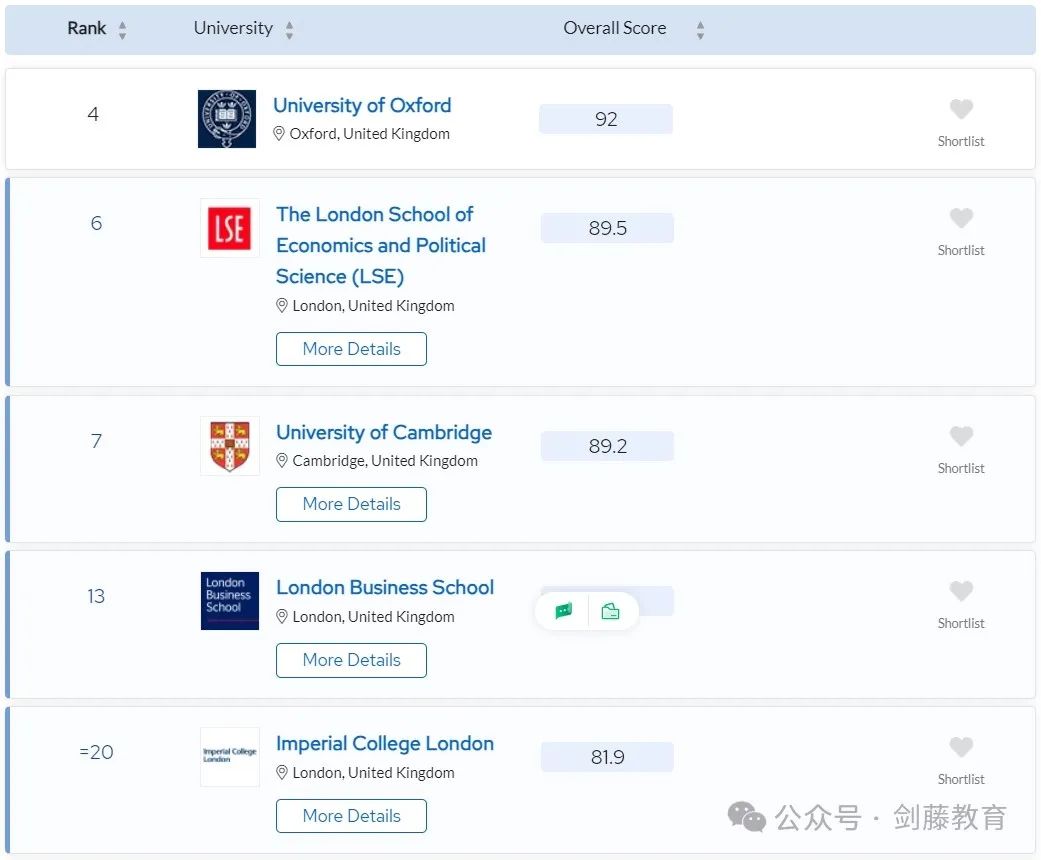Screen dimensions: 1041x860
Task: Click rank =20 in Imperial College row
Action: click(x=96, y=752)
